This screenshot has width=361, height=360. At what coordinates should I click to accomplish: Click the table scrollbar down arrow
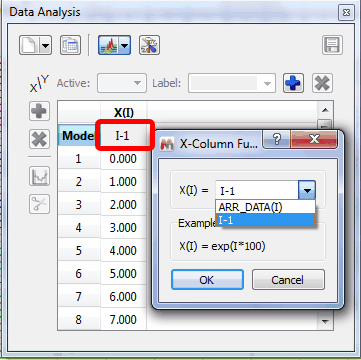(326, 322)
